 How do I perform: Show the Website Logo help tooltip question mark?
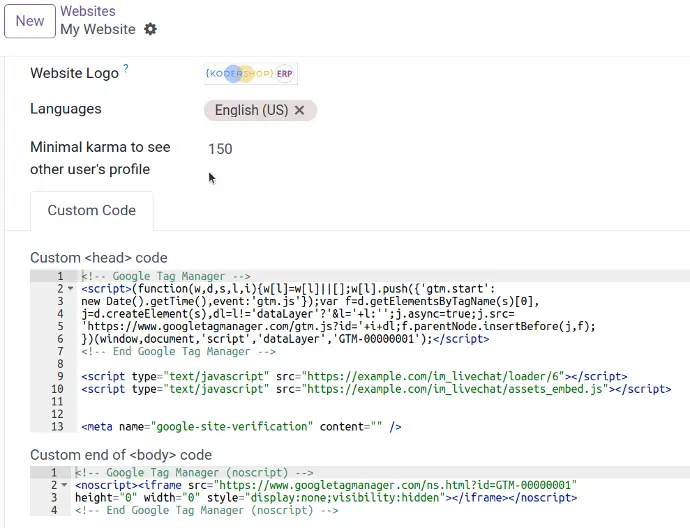click(x=126, y=68)
